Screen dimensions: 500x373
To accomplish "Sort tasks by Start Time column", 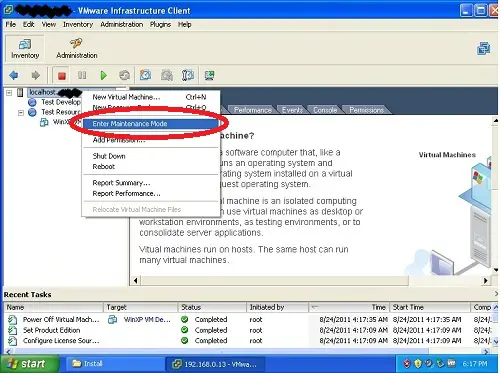I will click(430, 307).
